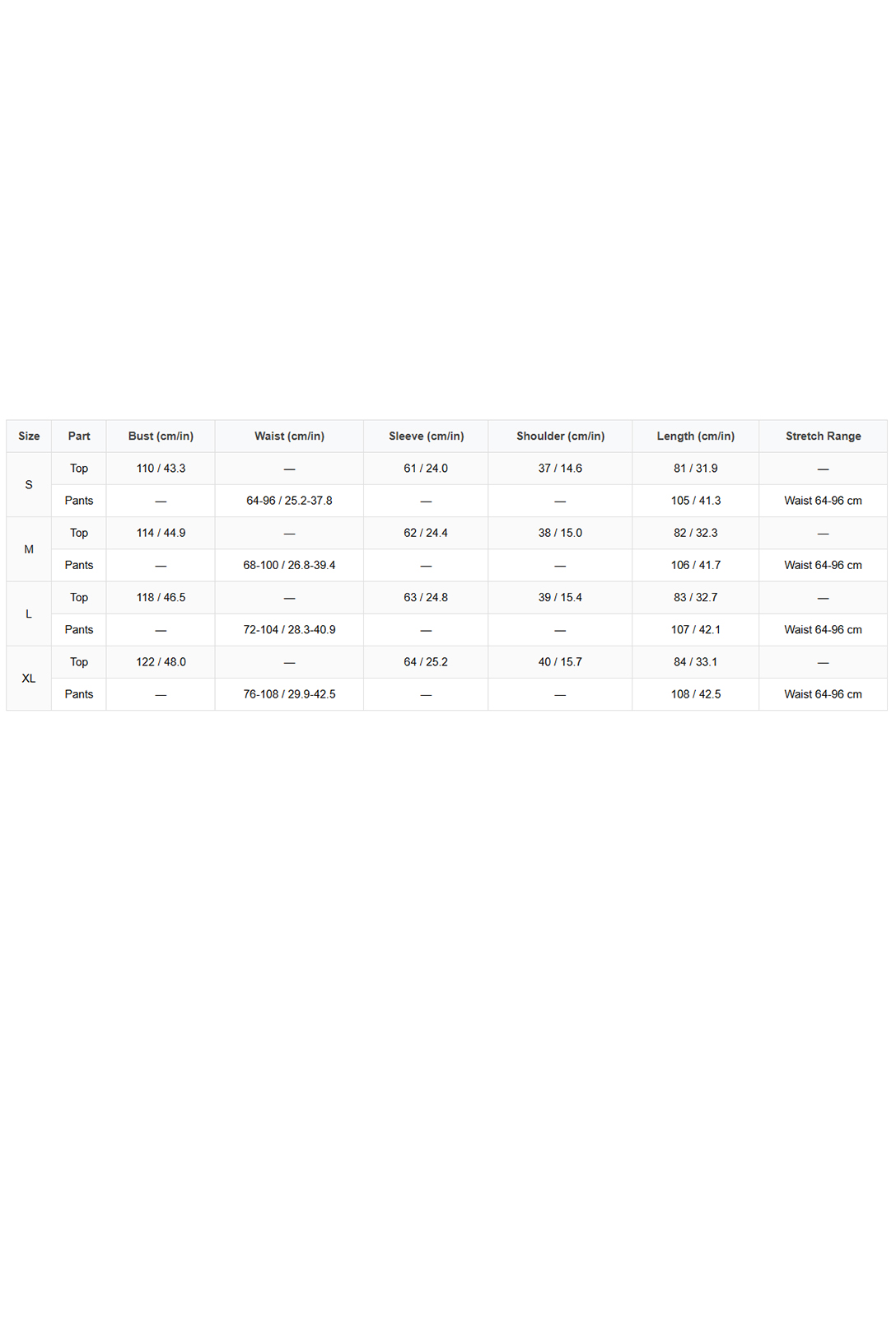Click the Shoulder (cm/in) header
Screen dimensions: 896x1344
(x=560, y=436)
